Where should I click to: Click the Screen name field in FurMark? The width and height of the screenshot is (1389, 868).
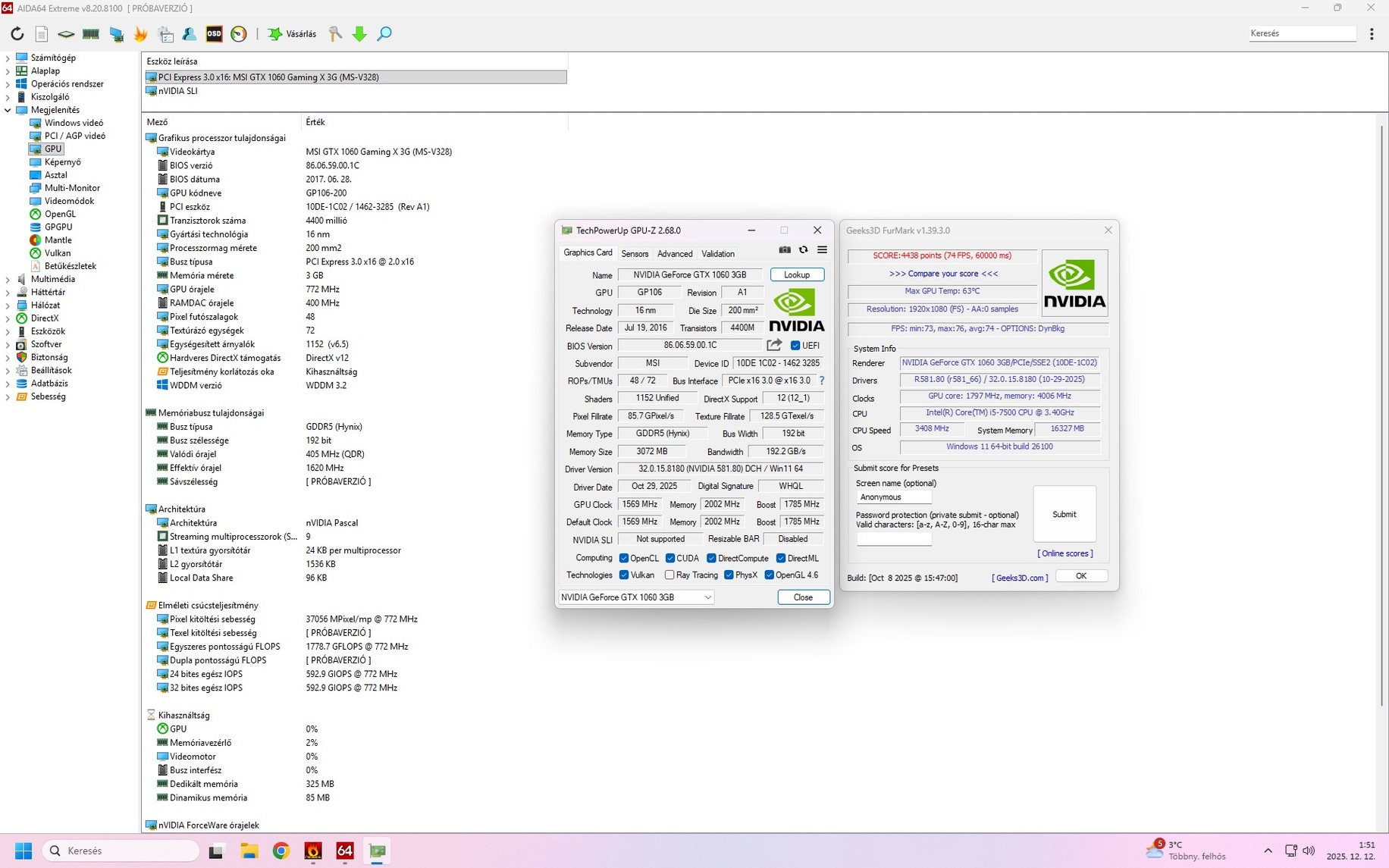pyautogui.click(x=894, y=497)
